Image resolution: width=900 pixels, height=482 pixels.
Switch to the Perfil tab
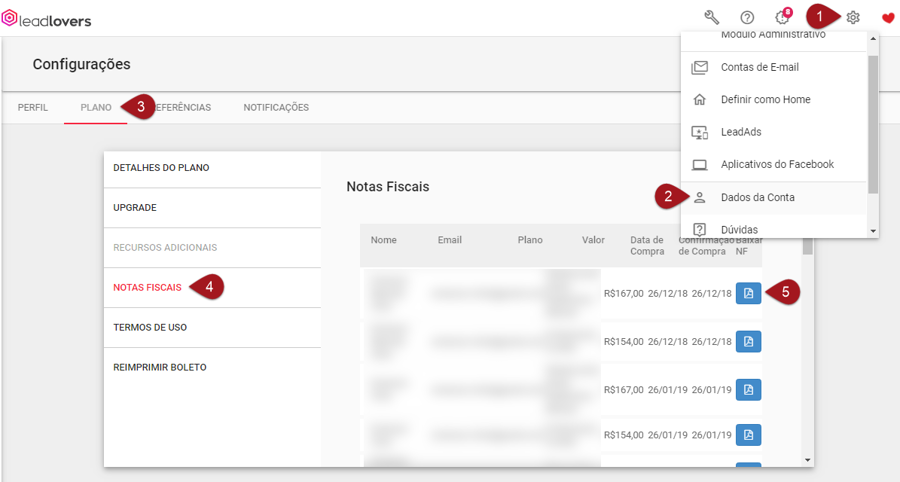(x=32, y=108)
